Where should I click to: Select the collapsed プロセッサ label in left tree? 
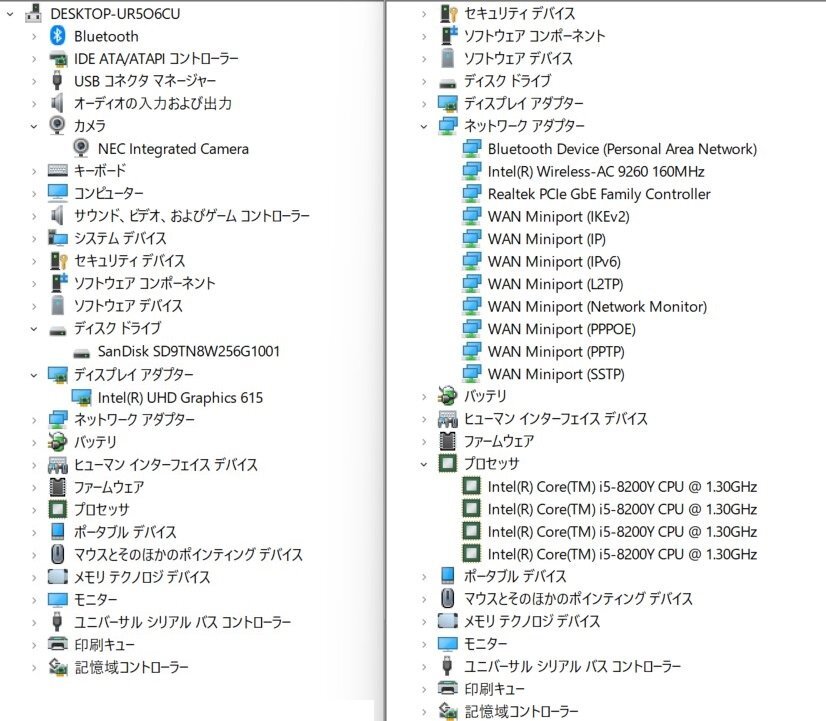(x=102, y=509)
